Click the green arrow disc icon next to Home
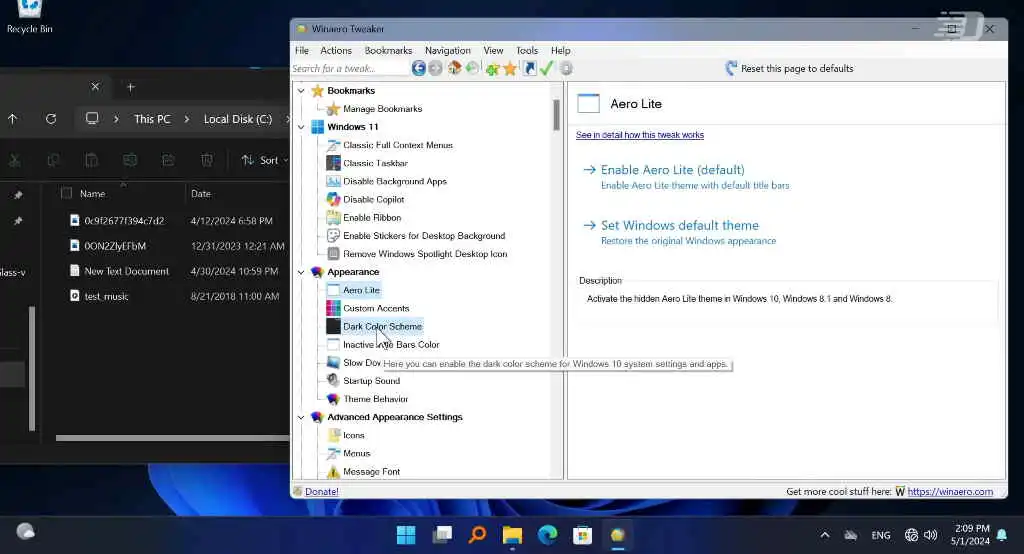 pos(472,68)
